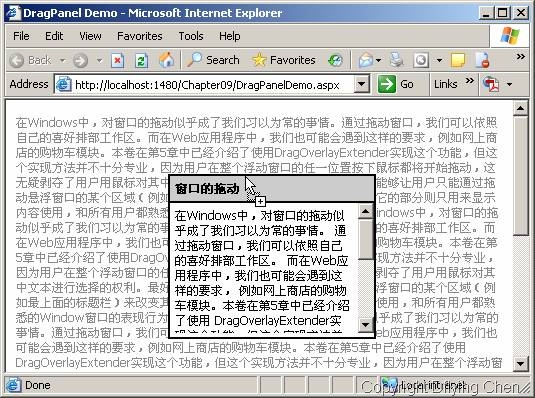The height and width of the screenshot is (398, 535).
Task: Click the toolbar icon right of Print
Action: [421, 61]
